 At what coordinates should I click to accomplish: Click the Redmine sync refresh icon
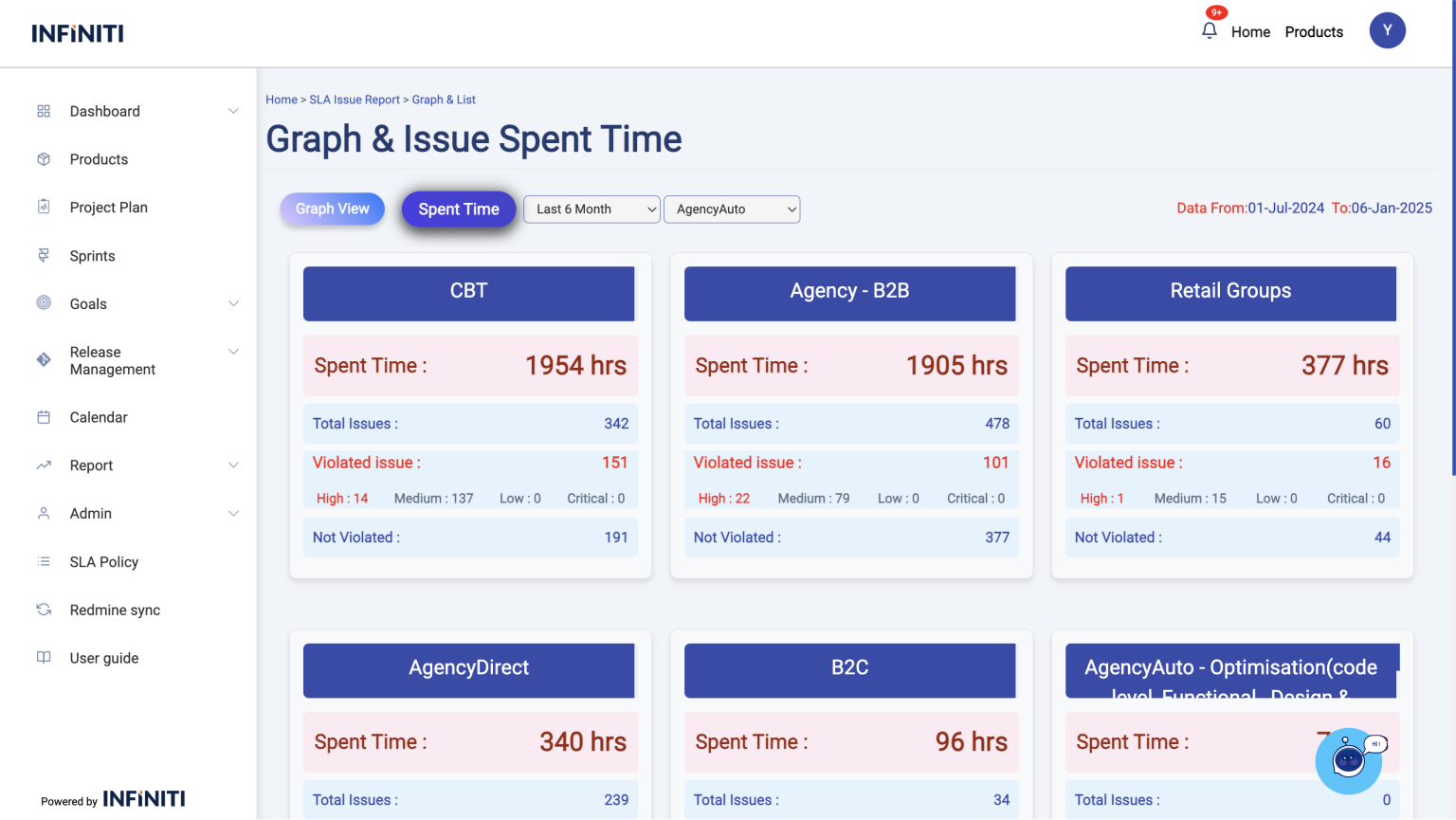[x=44, y=610]
